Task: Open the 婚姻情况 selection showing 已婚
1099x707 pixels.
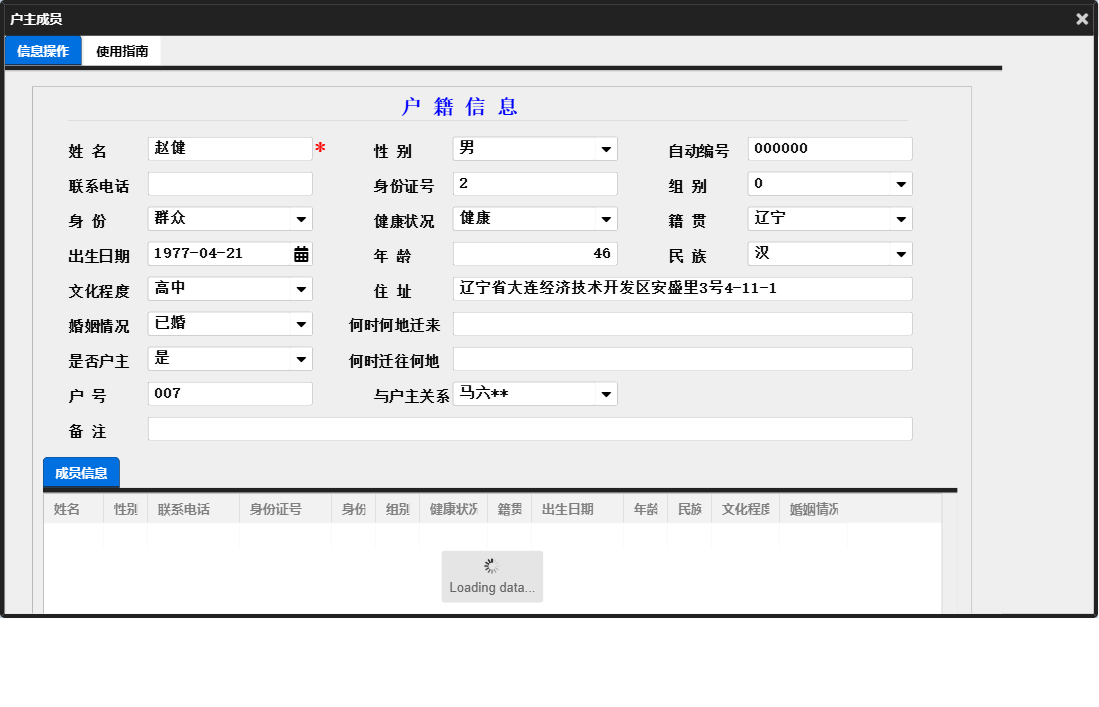Action: pyautogui.click(x=230, y=323)
